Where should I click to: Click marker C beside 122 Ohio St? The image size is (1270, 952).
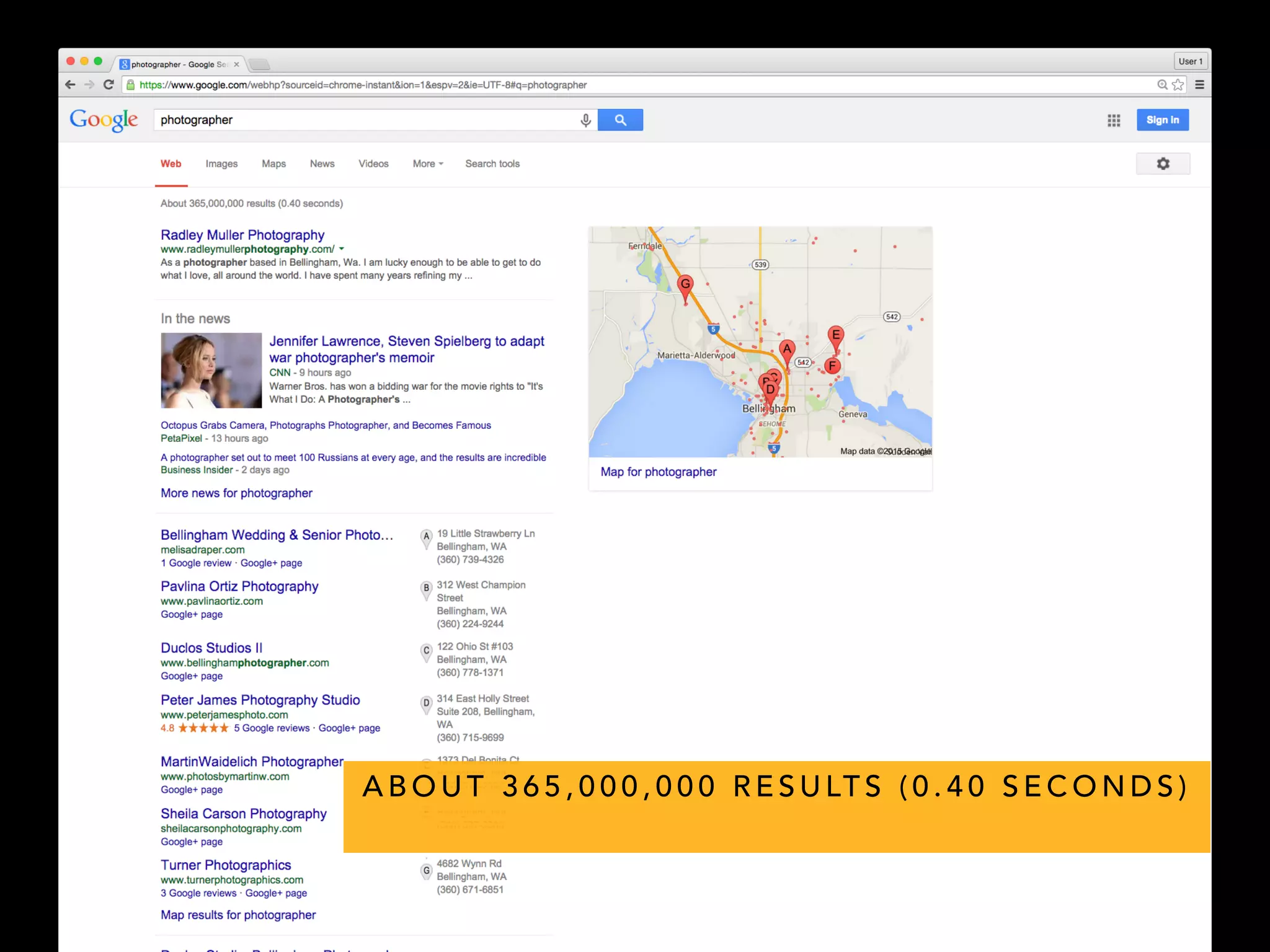point(426,653)
